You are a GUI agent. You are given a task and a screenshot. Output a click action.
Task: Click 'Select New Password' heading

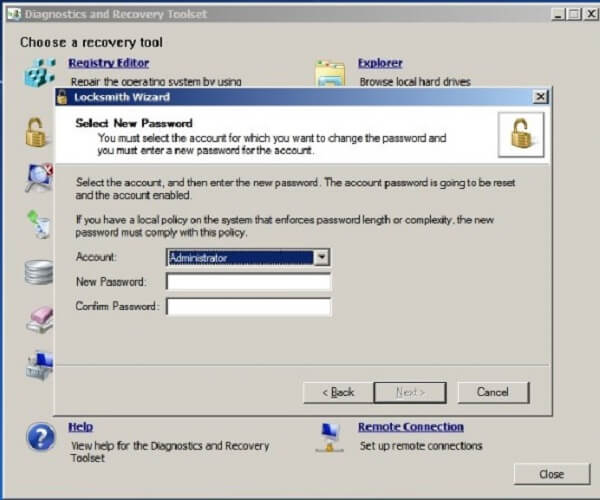[x=134, y=123]
